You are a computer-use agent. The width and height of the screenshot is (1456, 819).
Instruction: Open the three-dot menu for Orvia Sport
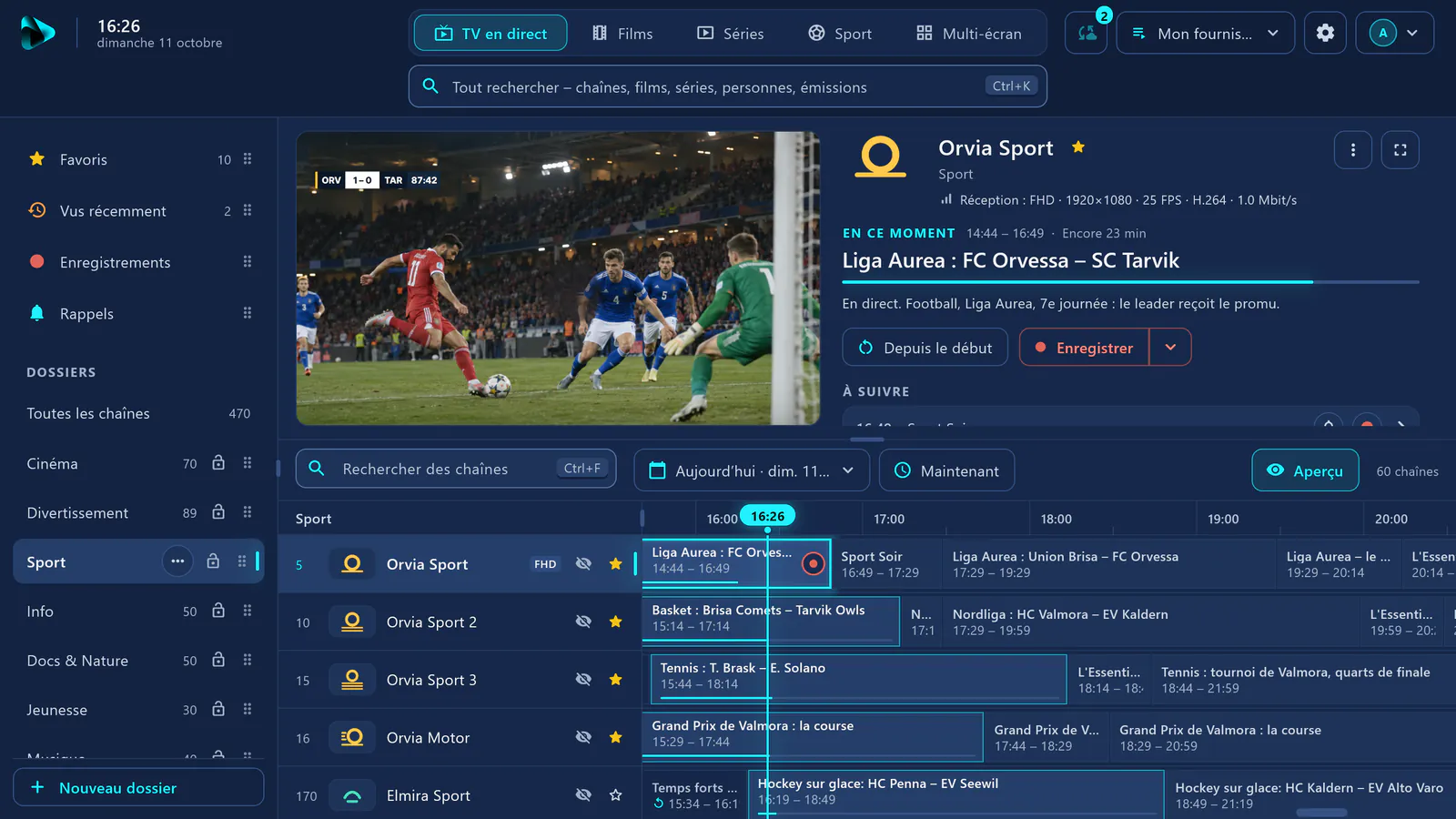[x=1353, y=150]
